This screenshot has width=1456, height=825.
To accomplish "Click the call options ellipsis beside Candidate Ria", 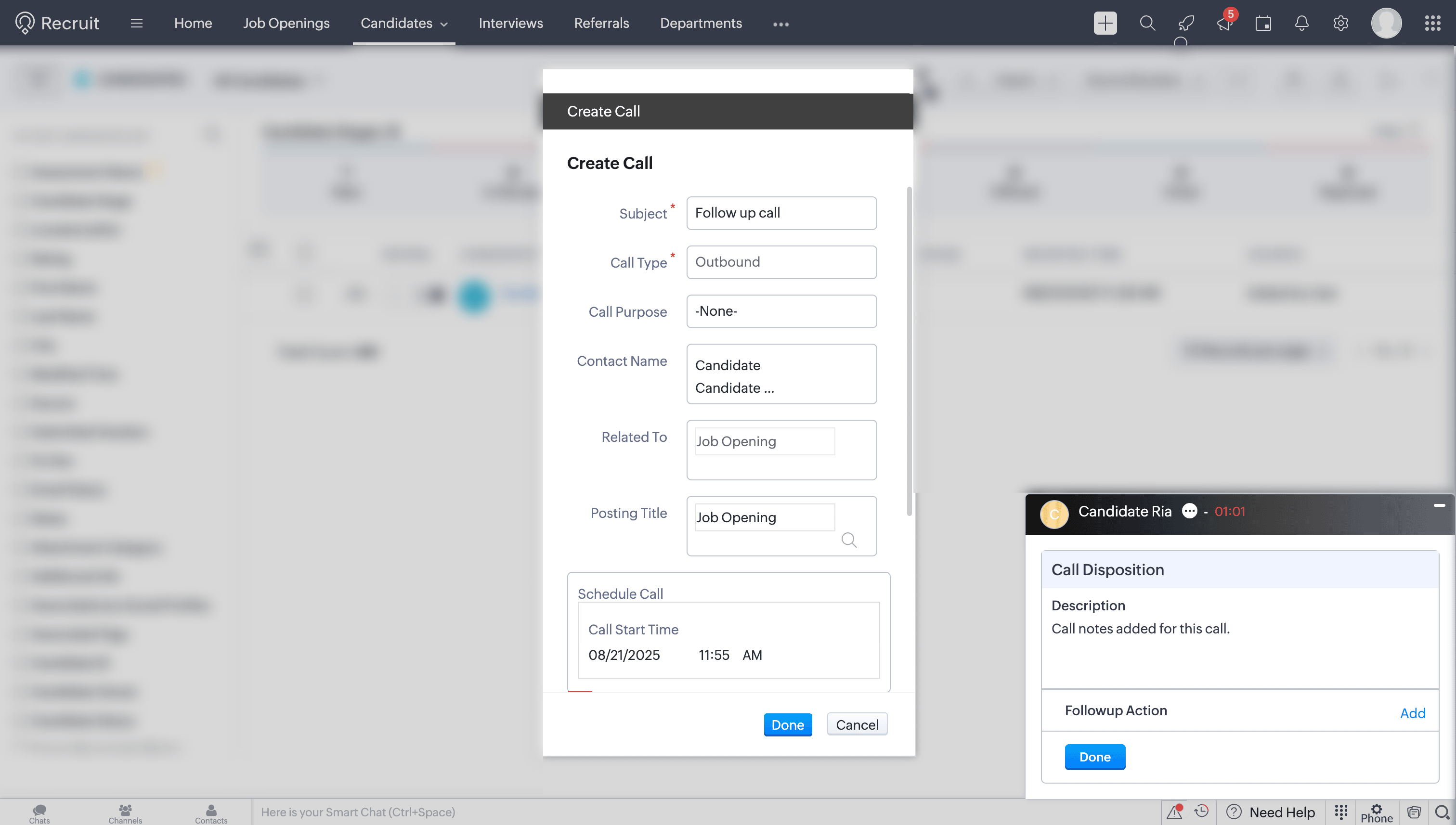I will click(x=1189, y=511).
